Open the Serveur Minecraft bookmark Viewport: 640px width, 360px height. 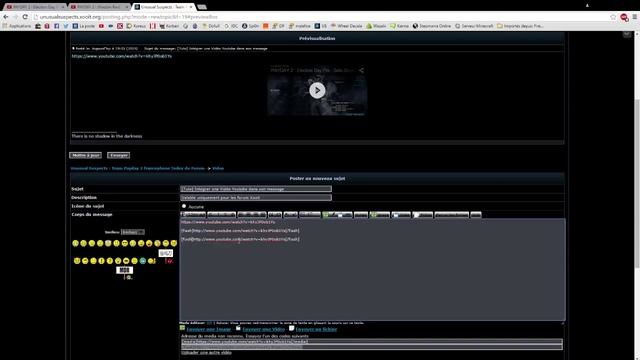(474, 26)
